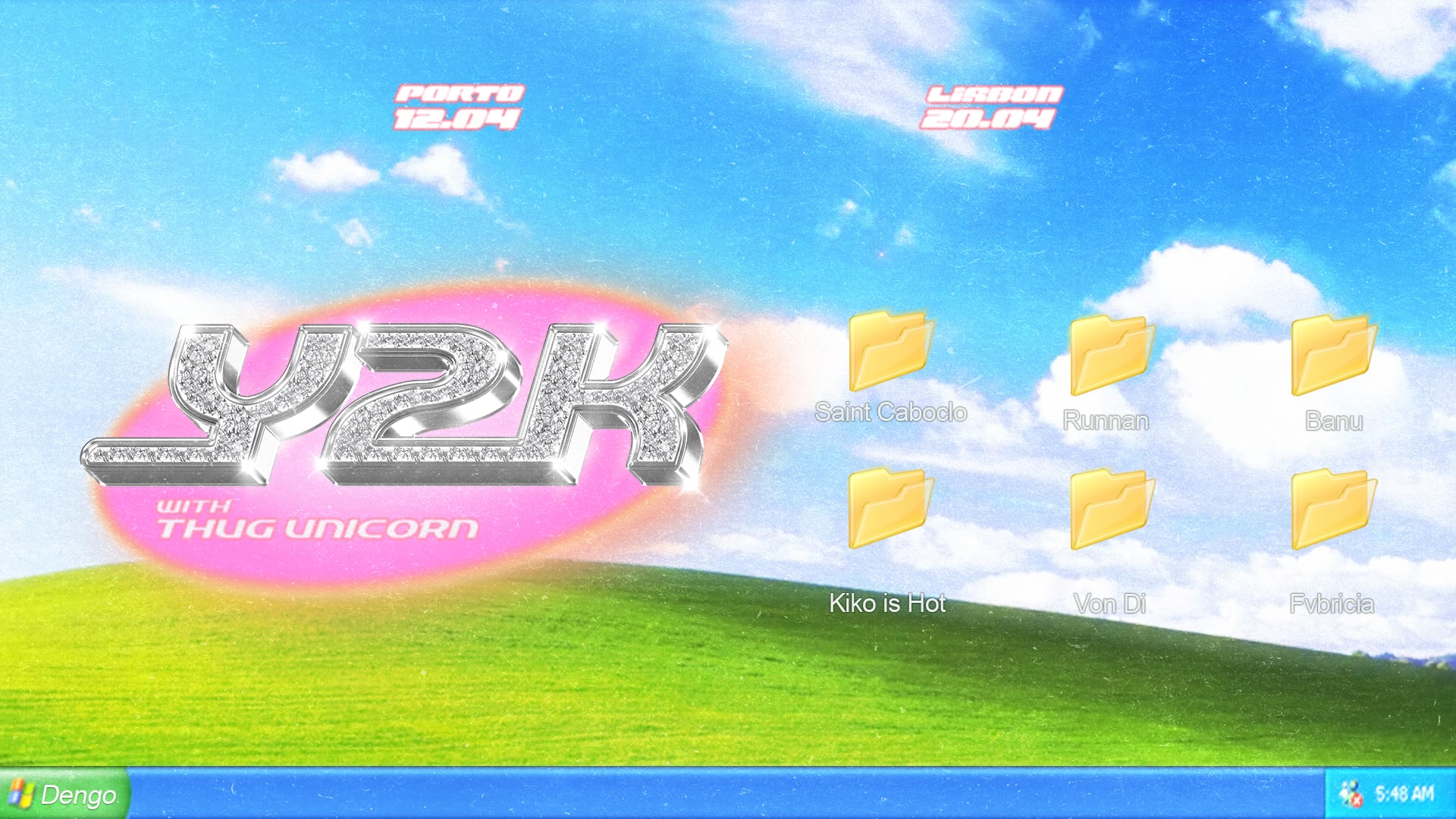Select the Banu label text
1456x819 pixels.
1333,421
